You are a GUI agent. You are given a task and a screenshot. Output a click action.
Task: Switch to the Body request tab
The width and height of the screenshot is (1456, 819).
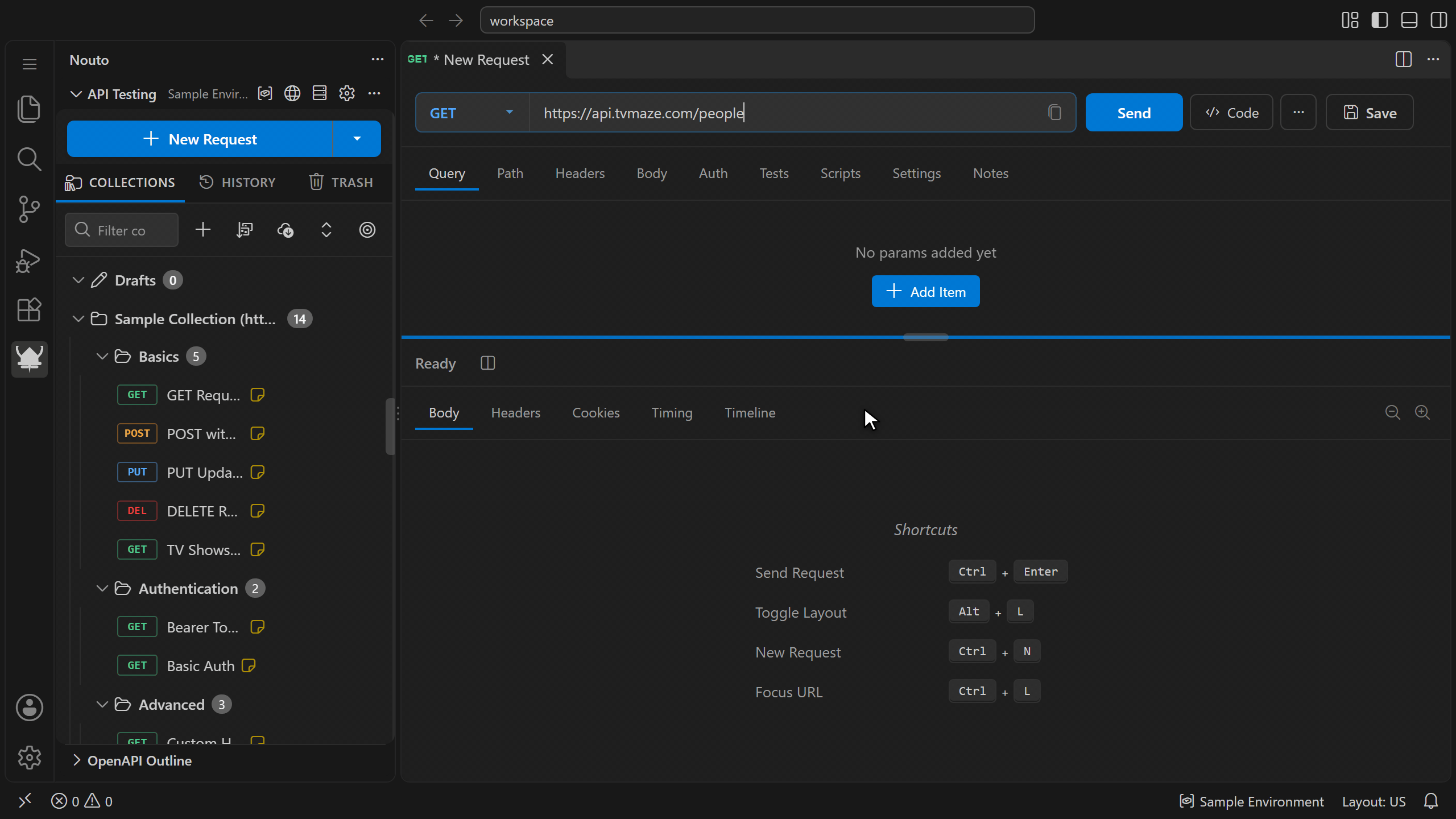tap(651, 173)
